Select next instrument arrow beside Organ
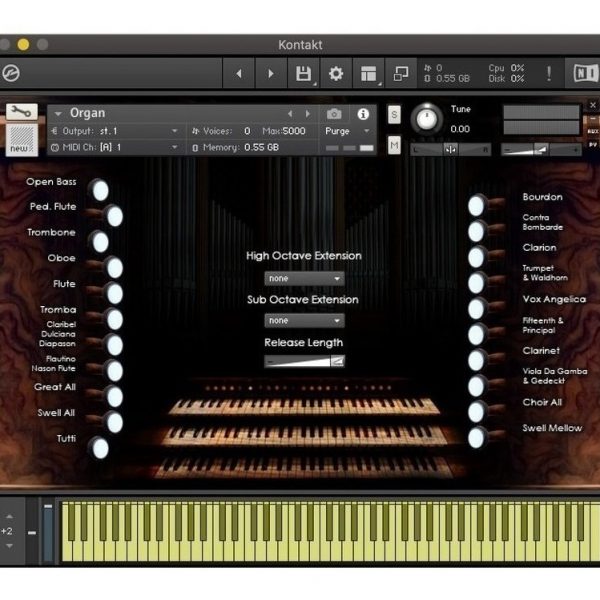 tap(308, 114)
